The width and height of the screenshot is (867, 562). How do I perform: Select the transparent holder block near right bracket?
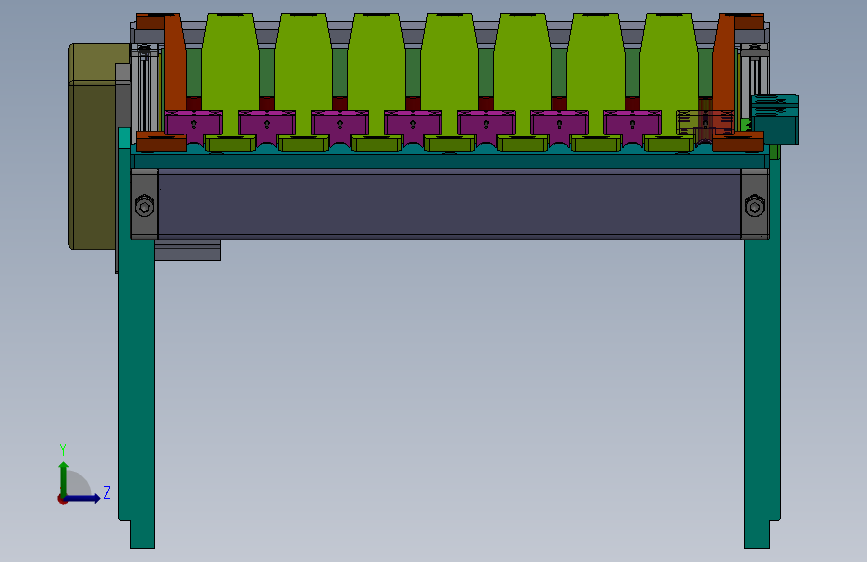pos(704,123)
